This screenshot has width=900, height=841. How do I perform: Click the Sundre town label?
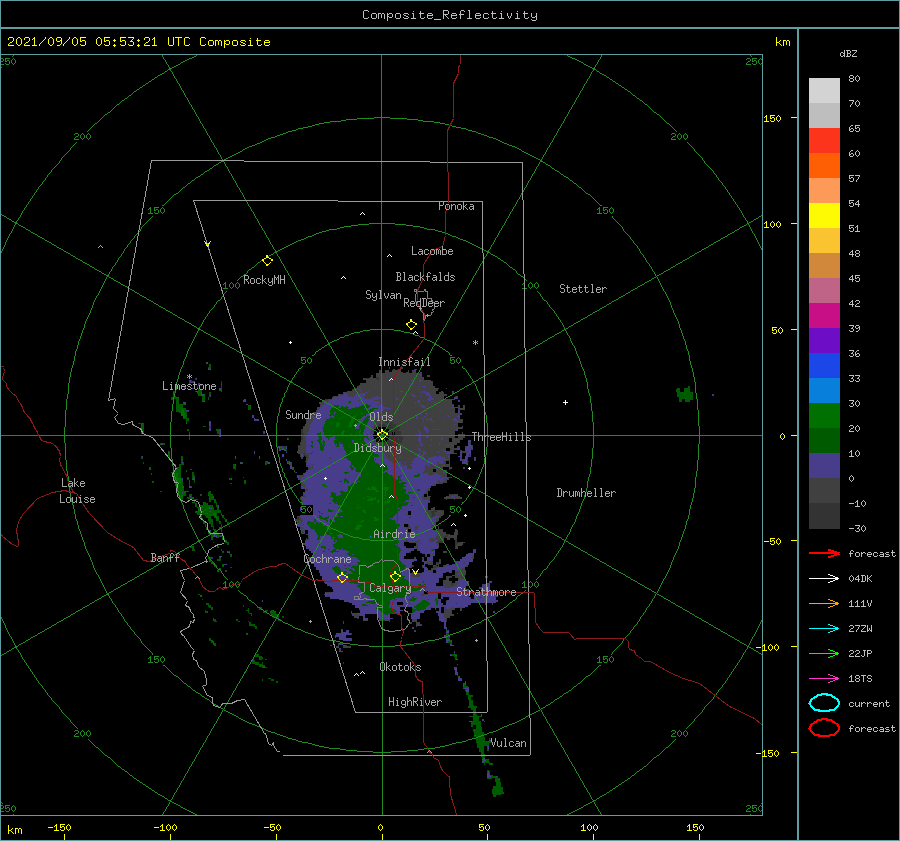tap(303, 414)
